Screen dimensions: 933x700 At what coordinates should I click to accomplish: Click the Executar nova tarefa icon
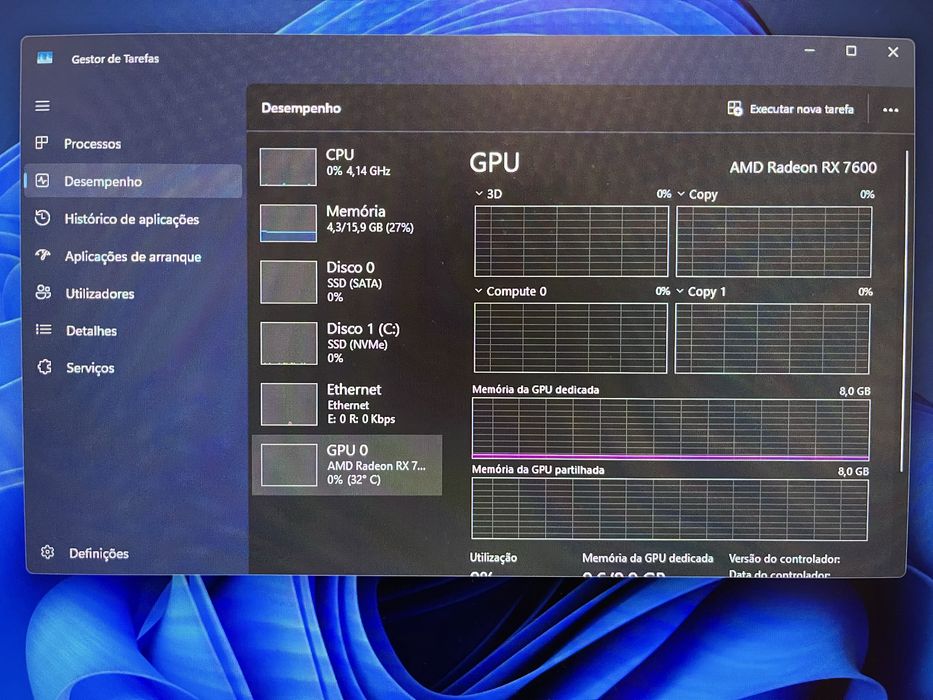pyautogui.click(x=735, y=108)
